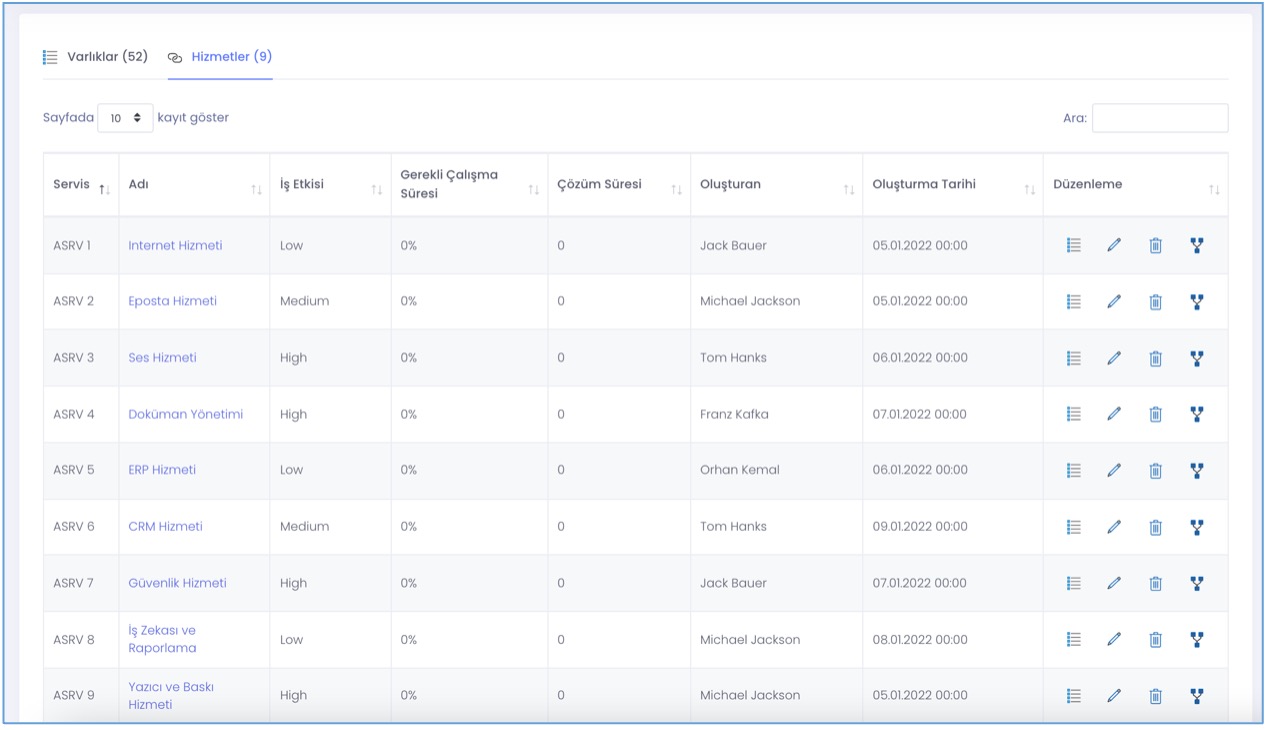The image size is (1265, 730).
Task: Open the records-per-page dropdown showing 10
Action: pyautogui.click(x=125, y=118)
